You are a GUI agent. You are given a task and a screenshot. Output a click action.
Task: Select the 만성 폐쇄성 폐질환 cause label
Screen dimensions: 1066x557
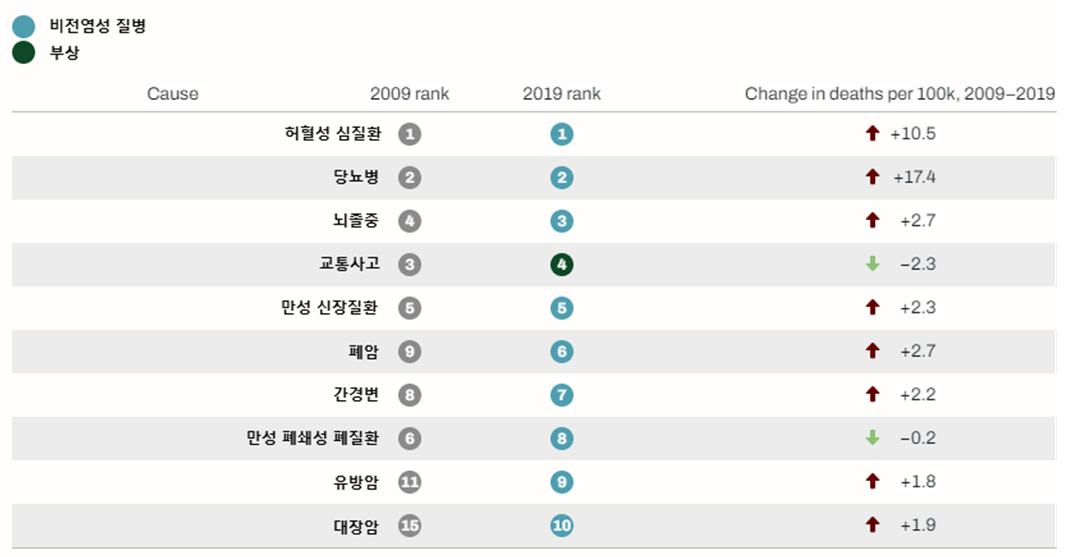coord(313,438)
